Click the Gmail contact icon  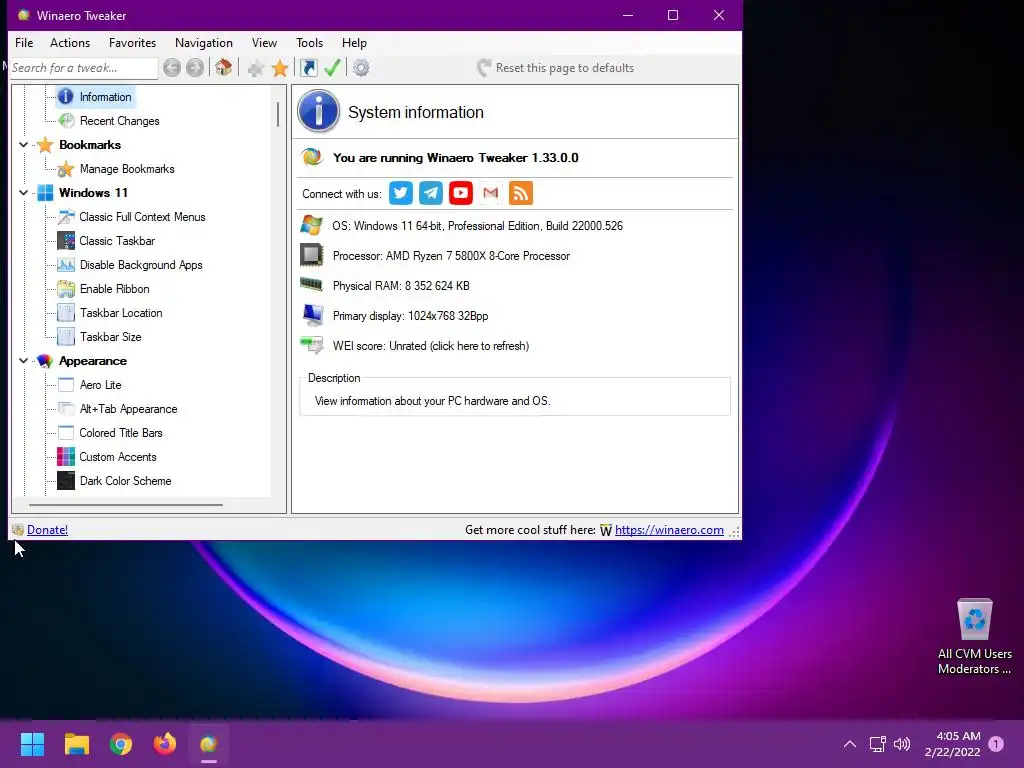(x=490, y=193)
